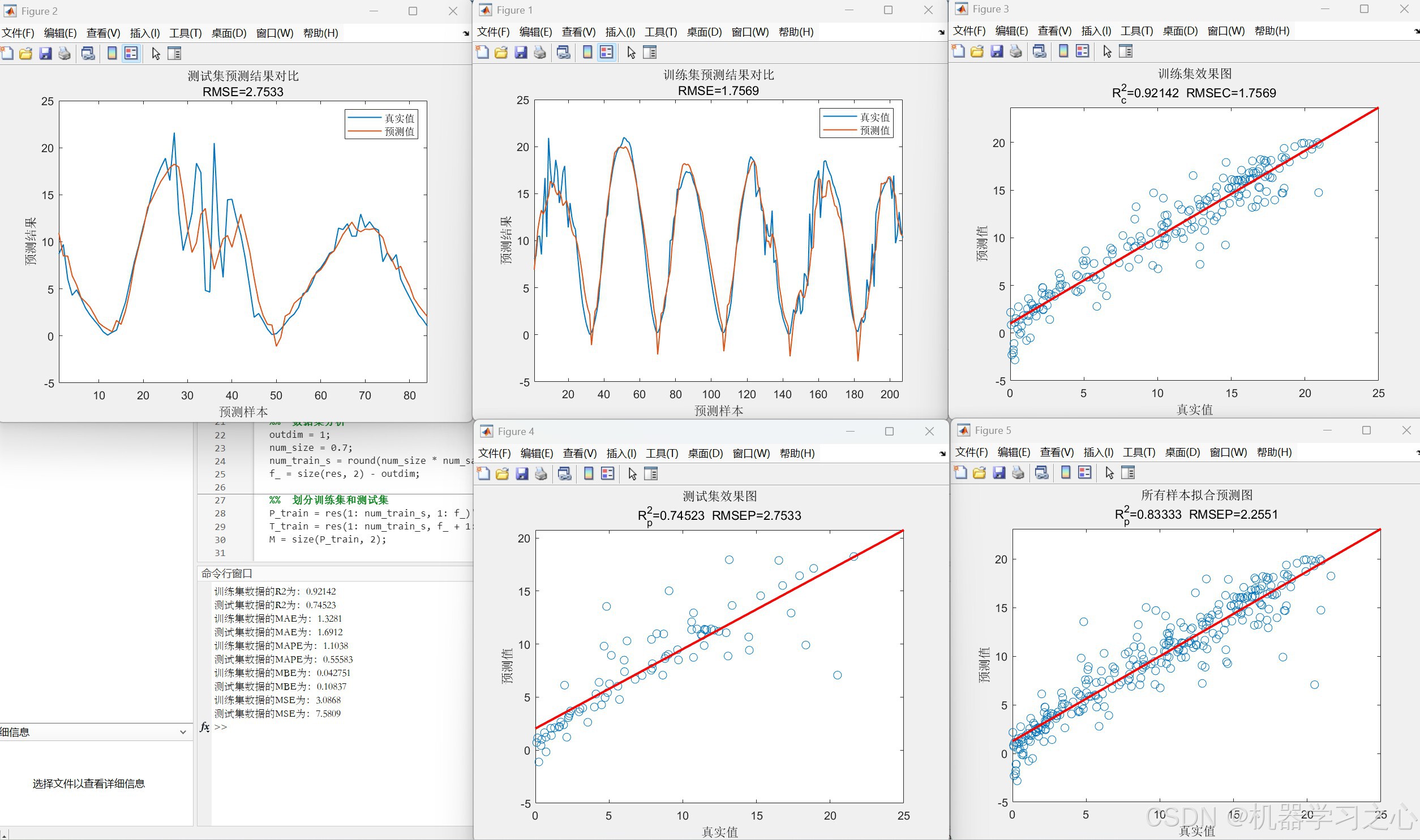The height and width of the screenshot is (840, 1420).
Task: Toggle Insert Legend in Figure 2 toolbar
Action: 131,54
